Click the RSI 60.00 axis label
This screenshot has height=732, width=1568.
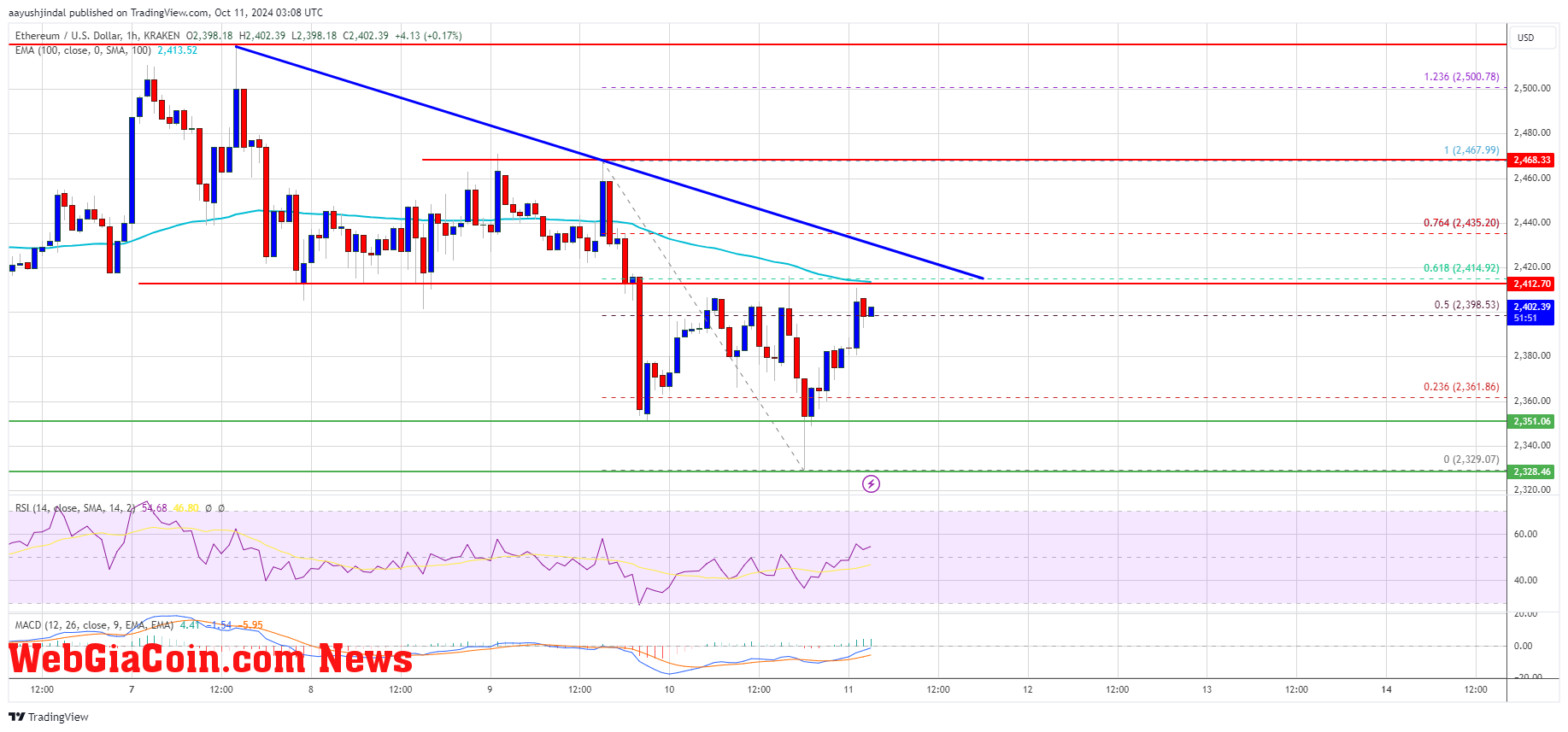click(x=1525, y=534)
